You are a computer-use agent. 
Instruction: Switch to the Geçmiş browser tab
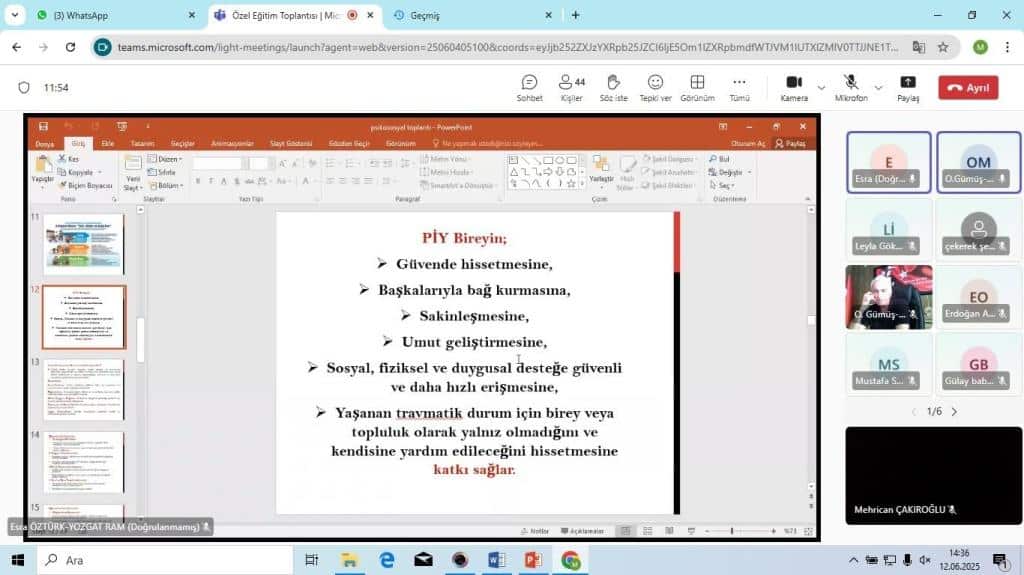tap(472, 15)
